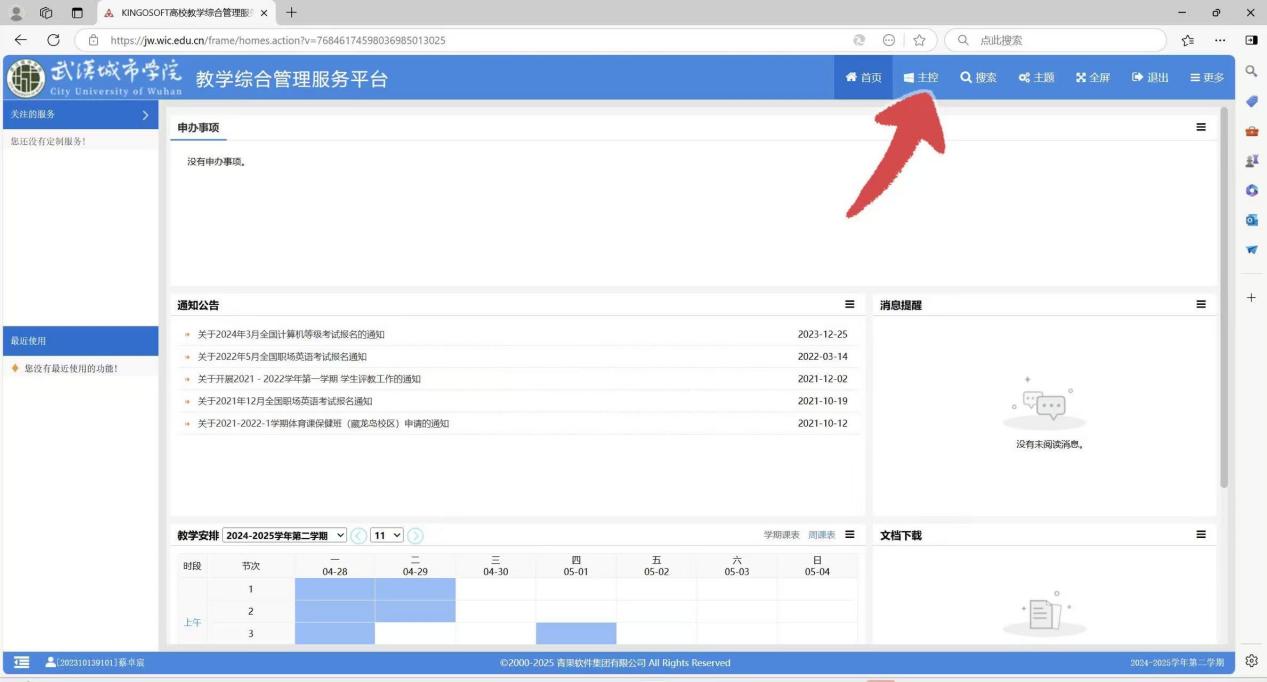Click the 退出 logout icon
The height and width of the screenshot is (682, 1267).
[1138, 78]
